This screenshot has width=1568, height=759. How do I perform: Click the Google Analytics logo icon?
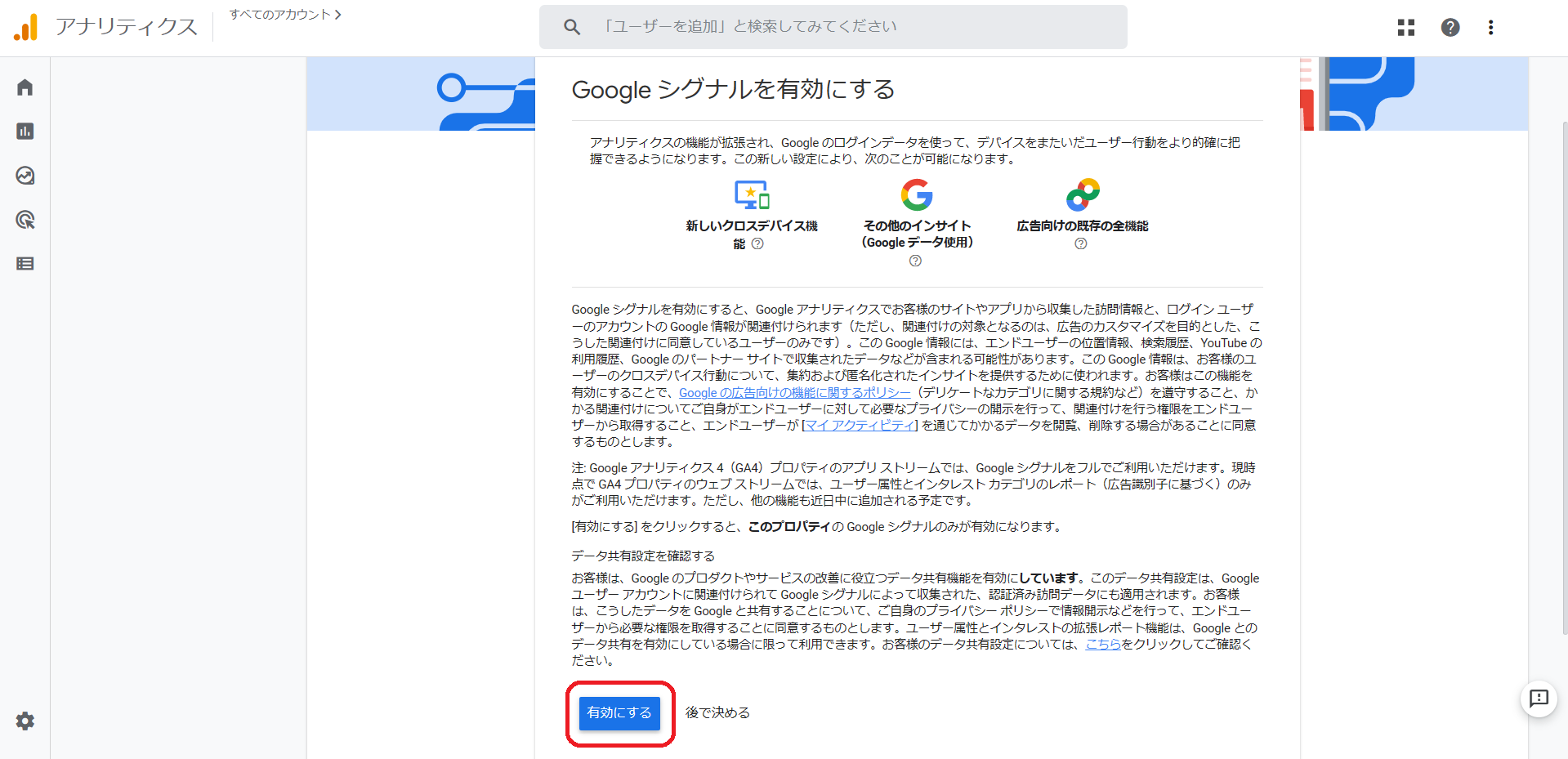click(25, 27)
